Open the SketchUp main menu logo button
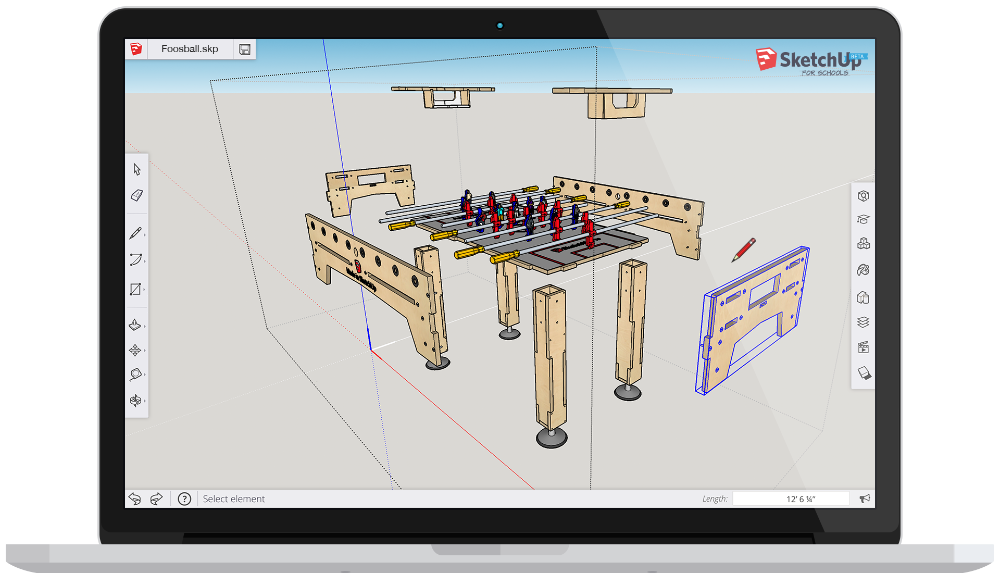Image resolution: width=1000 pixels, height=573 pixels. click(136, 49)
